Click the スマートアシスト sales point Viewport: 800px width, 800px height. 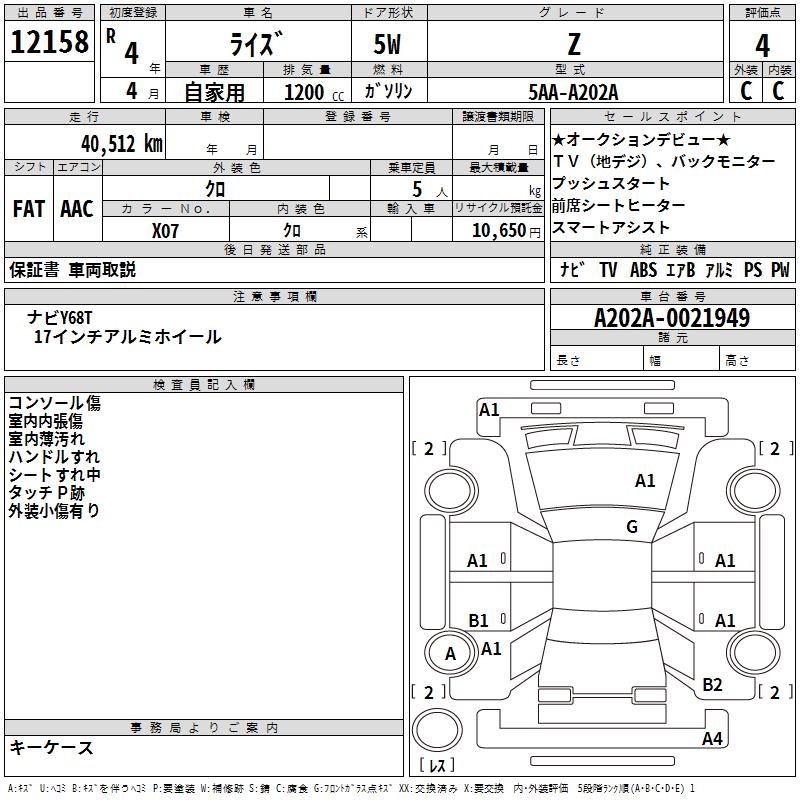[611, 227]
